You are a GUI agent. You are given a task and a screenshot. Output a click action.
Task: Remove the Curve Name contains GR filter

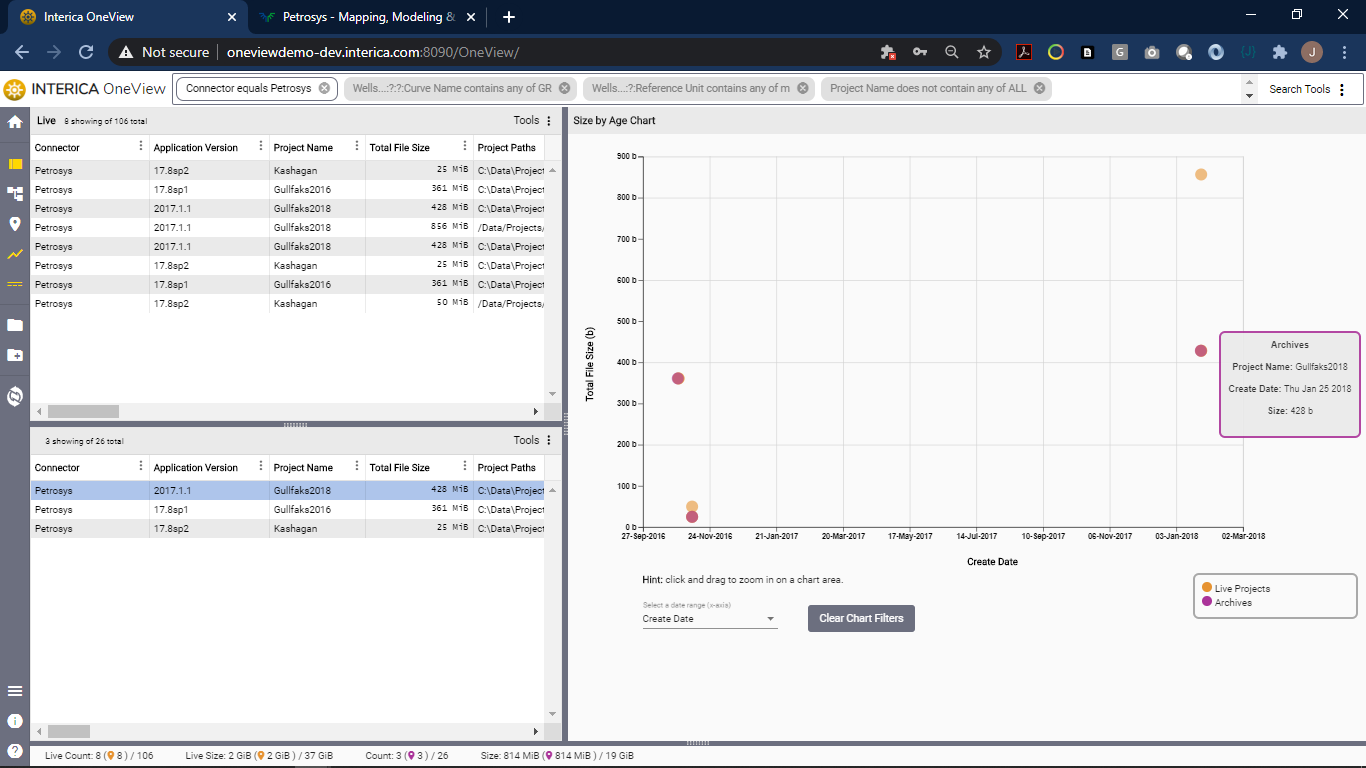(564, 88)
